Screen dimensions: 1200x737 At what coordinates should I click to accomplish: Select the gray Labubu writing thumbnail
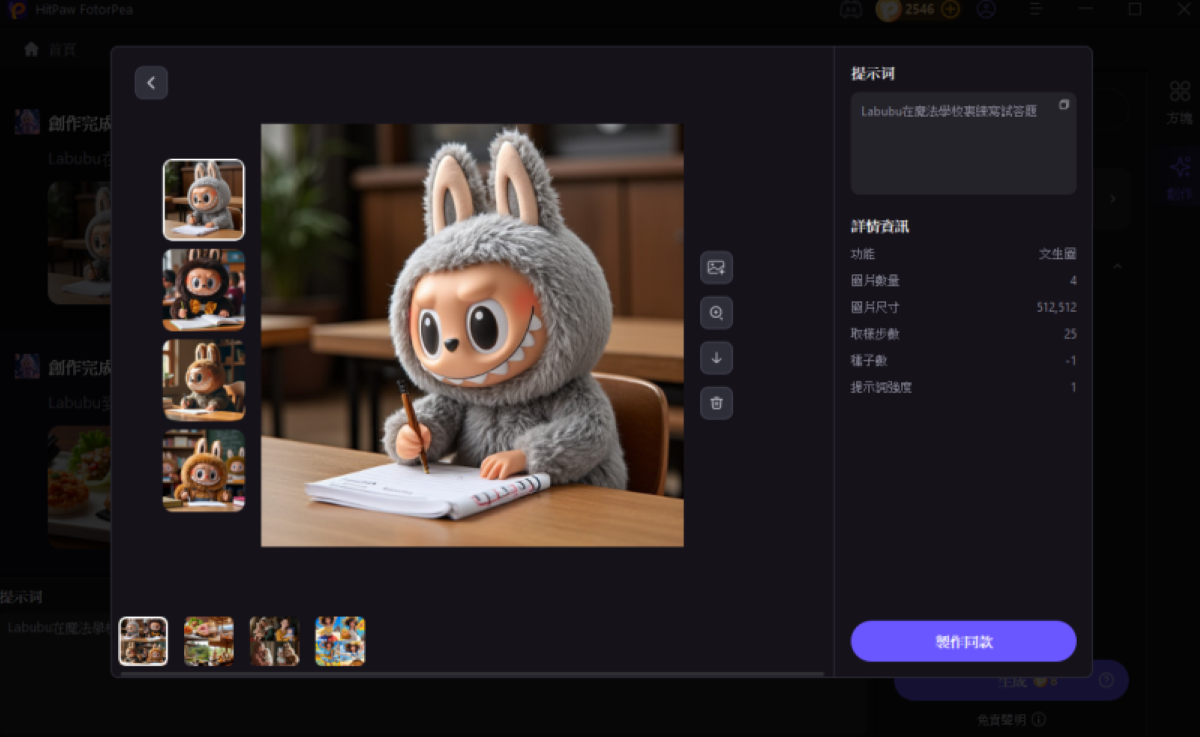point(204,200)
